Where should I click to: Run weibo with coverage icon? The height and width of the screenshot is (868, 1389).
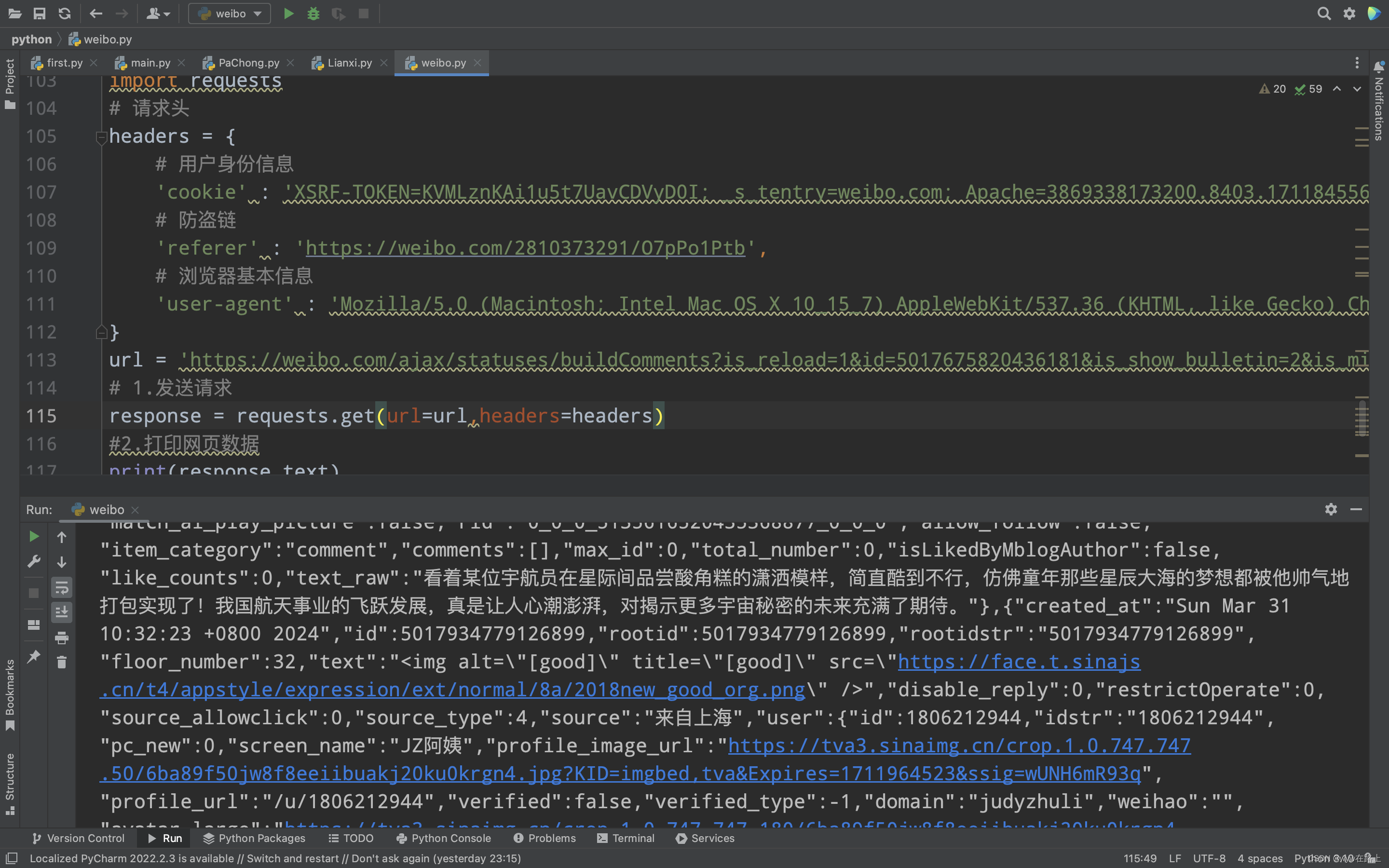point(339,13)
